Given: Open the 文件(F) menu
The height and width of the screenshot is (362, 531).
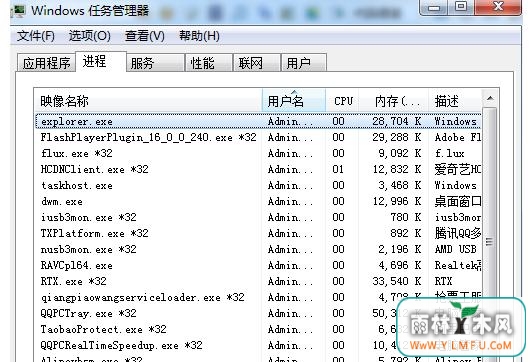Looking at the screenshot, I should [36, 36].
